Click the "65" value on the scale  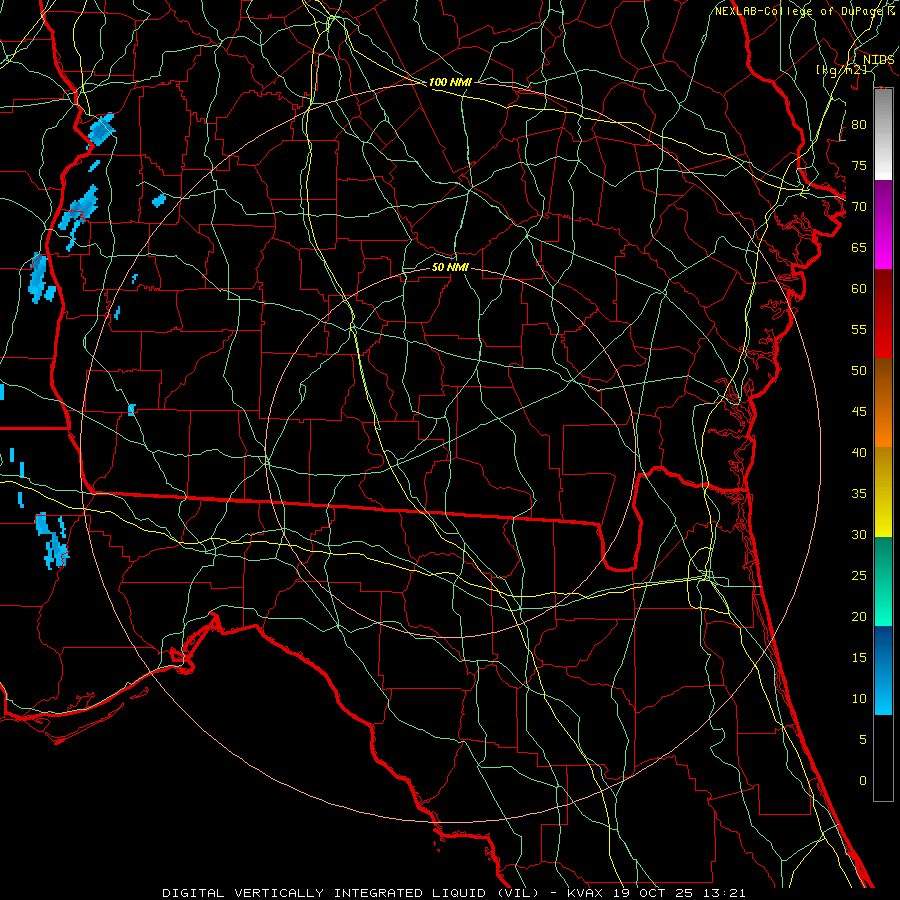[x=859, y=248]
